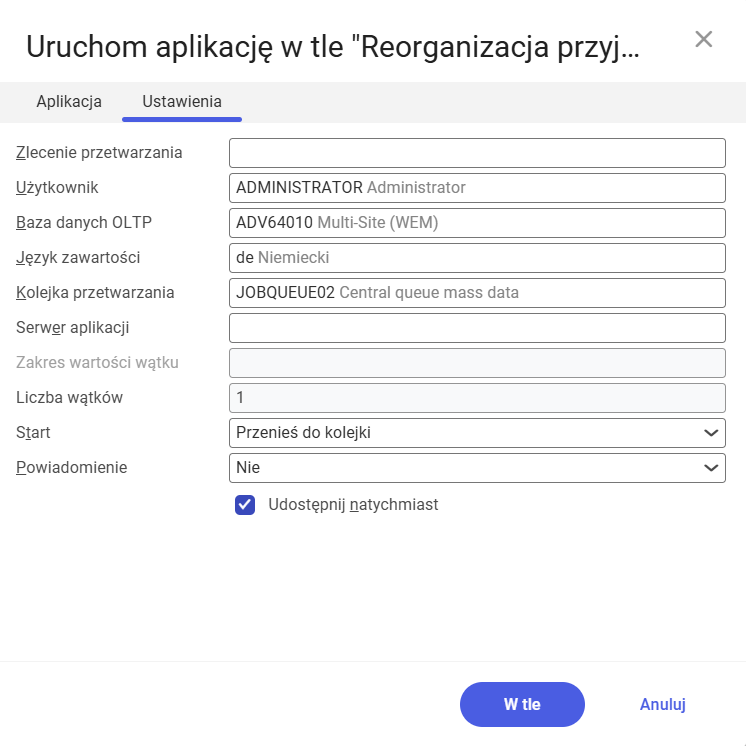Image resolution: width=746 pixels, height=746 pixels.
Task: Click the Użytkownik field with ADMINISTRATOR
Action: pos(477,187)
